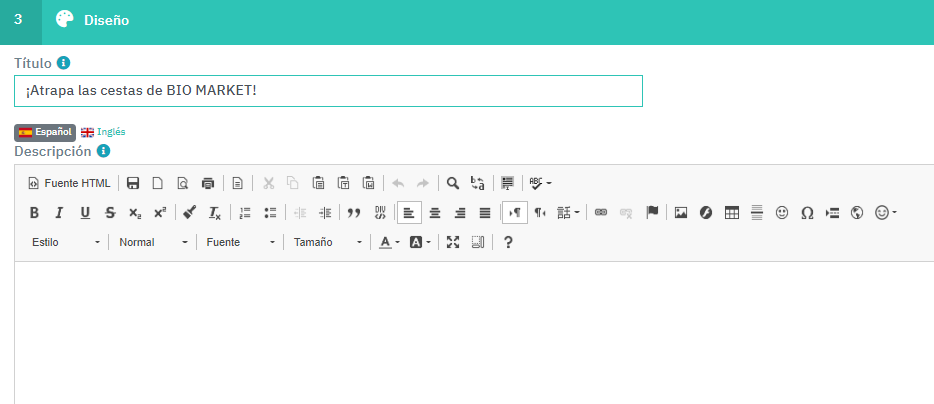The image size is (934, 404).
Task: Set text direction left to right
Action: click(x=515, y=213)
